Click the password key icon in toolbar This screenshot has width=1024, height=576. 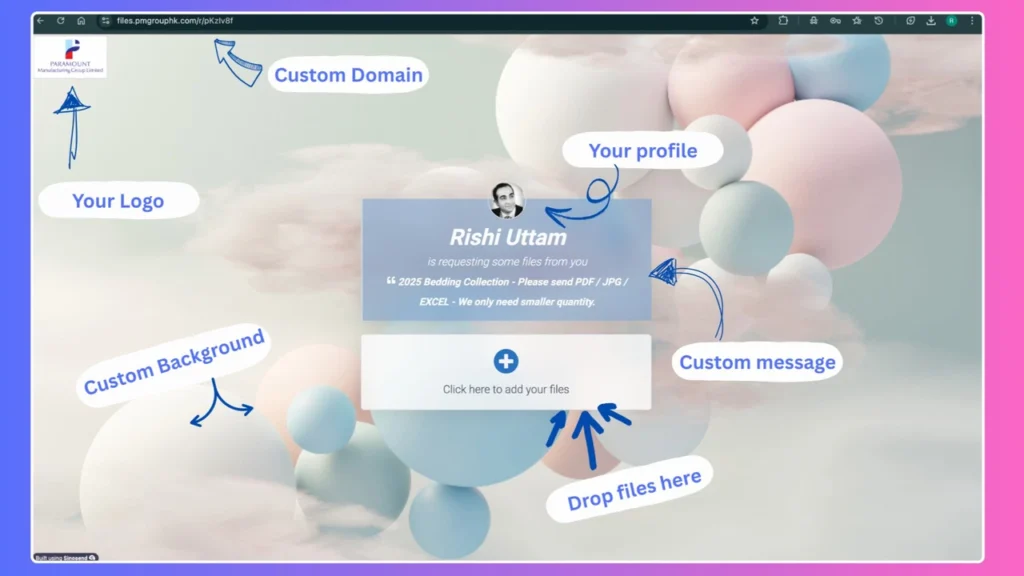[x=835, y=20]
